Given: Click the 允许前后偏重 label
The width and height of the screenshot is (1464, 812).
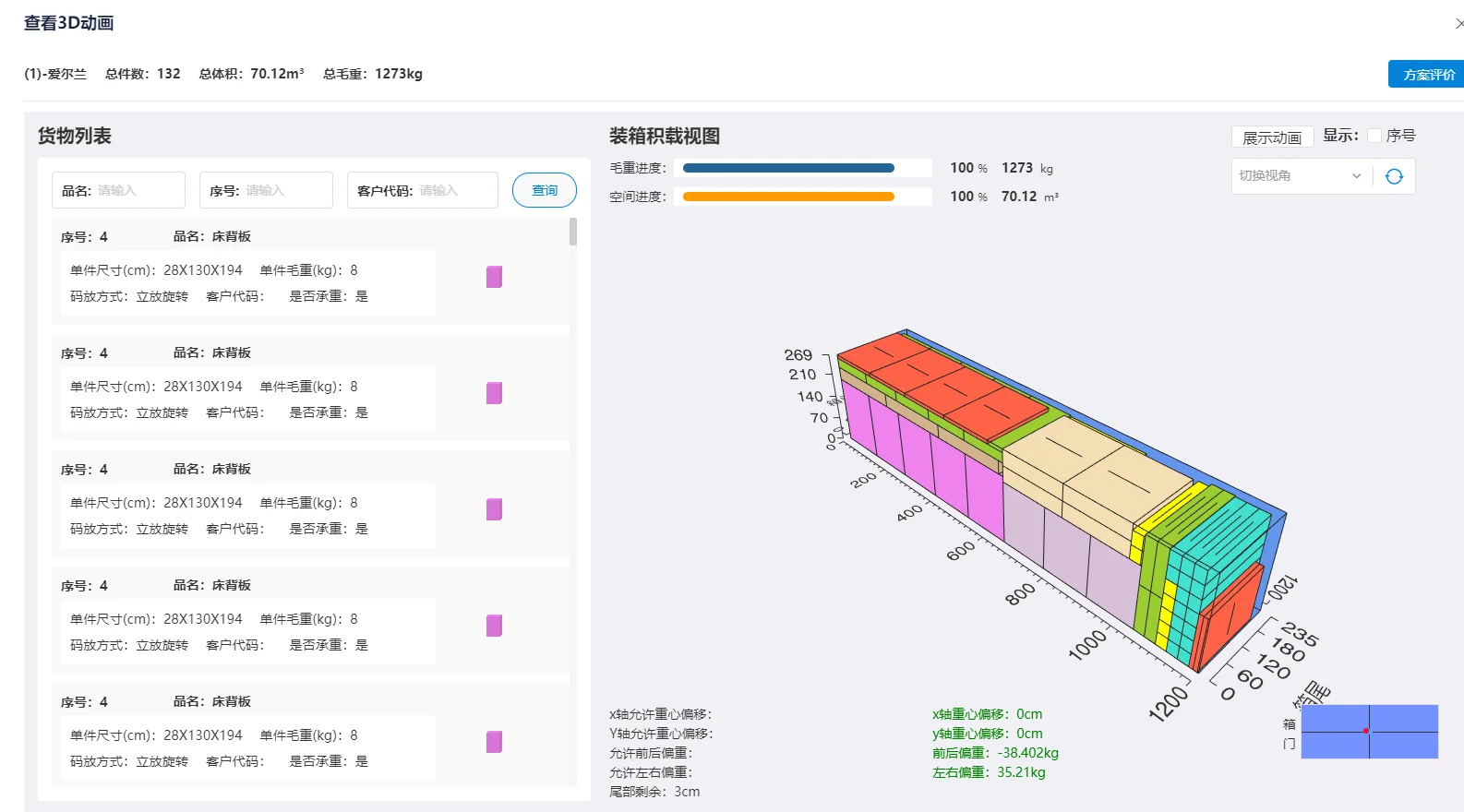Looking at the screenshot, I should 651,753.
